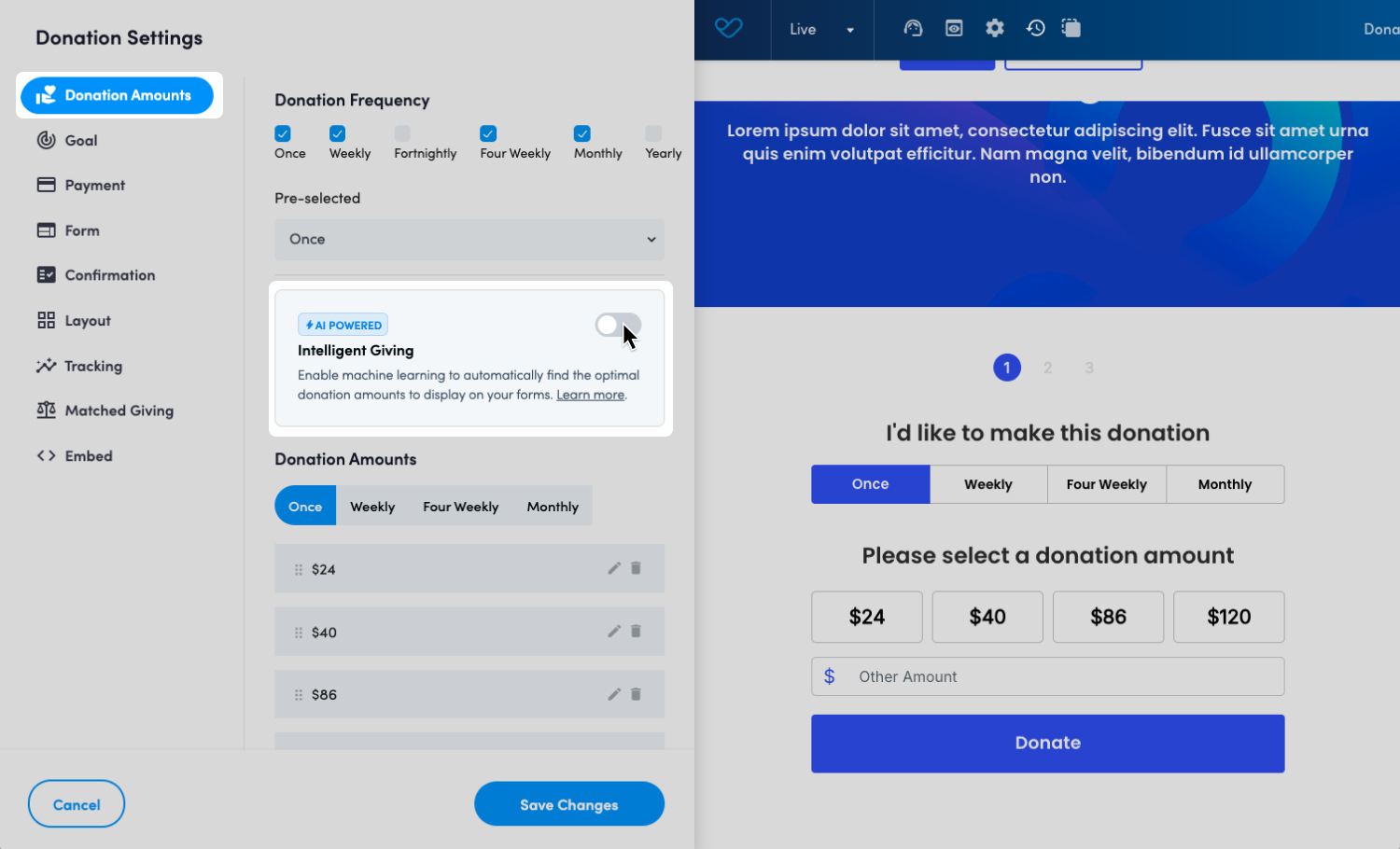Click the Save Changes button
This screenshot has width=1400, height=849.
tap(568, 804)
